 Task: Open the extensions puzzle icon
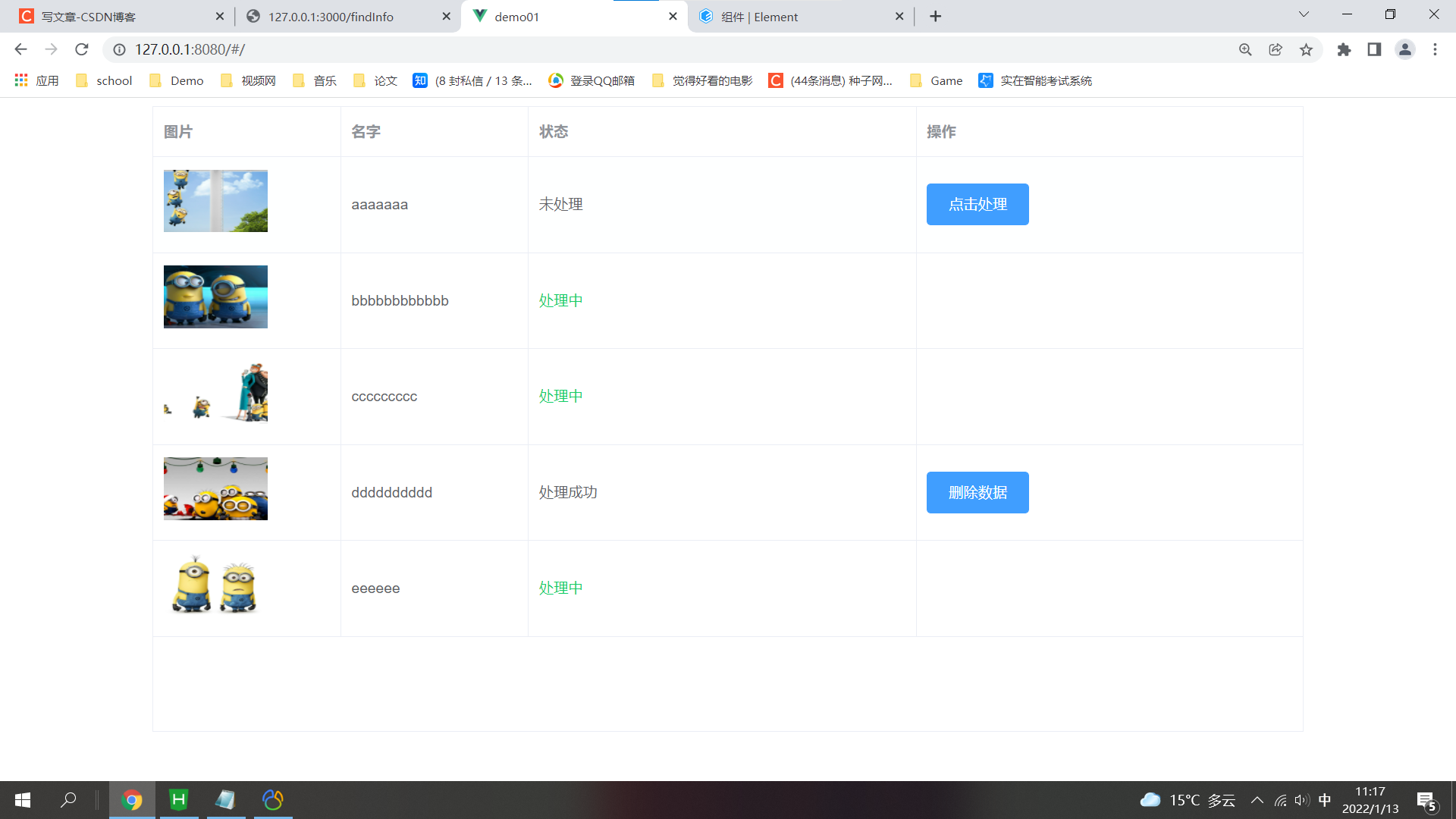click(1344, 49)
